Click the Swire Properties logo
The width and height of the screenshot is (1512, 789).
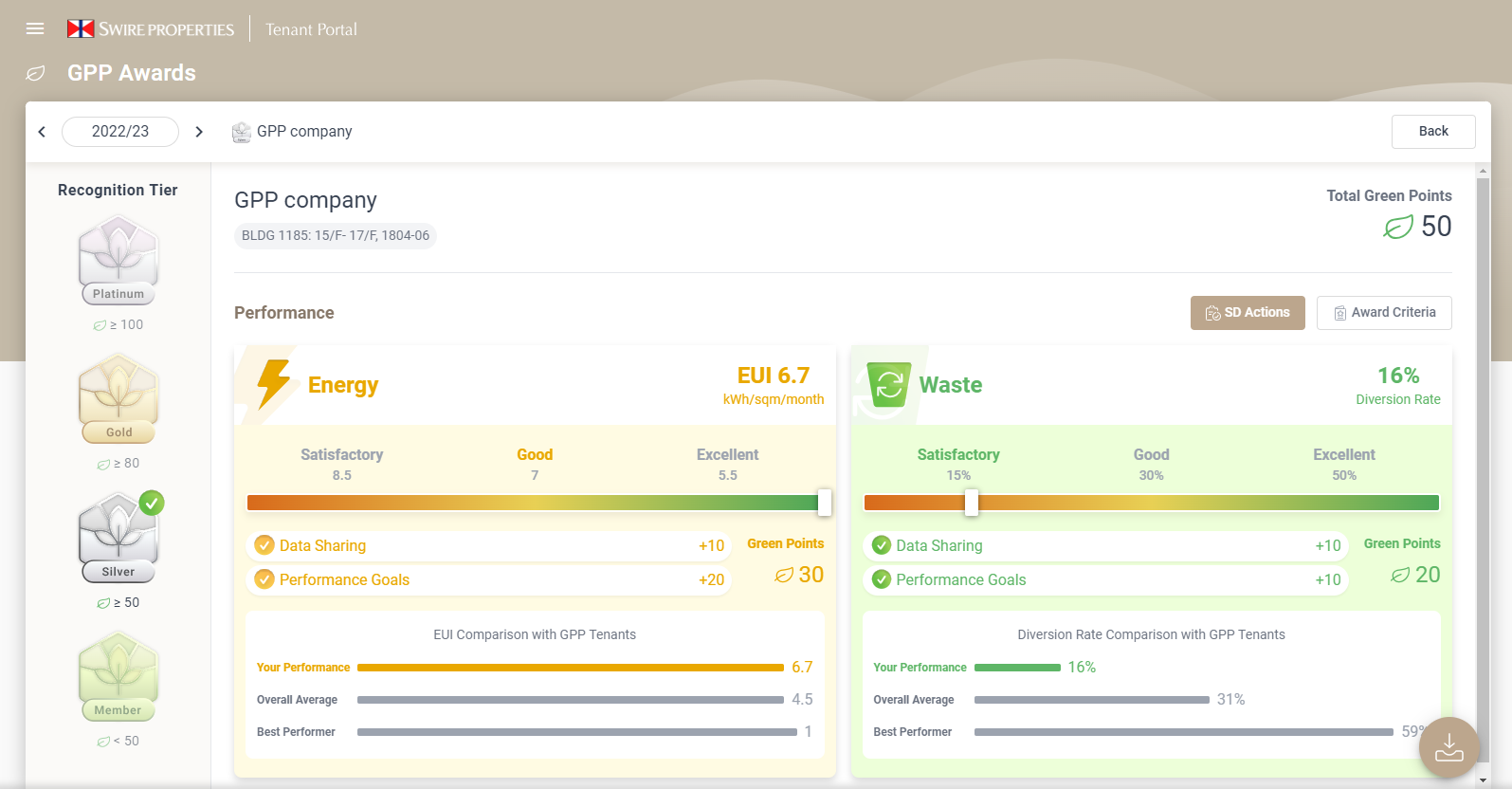pos(151,29)
